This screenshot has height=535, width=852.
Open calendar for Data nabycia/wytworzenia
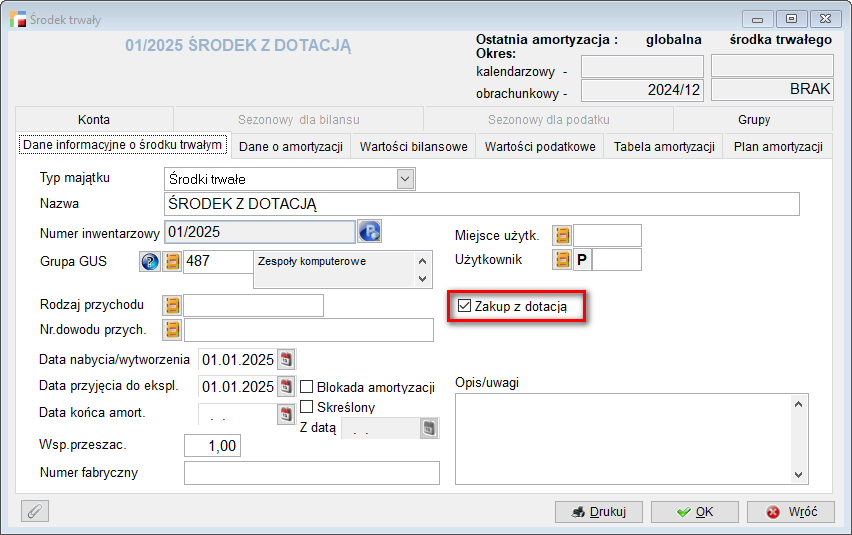pos(287,359)
